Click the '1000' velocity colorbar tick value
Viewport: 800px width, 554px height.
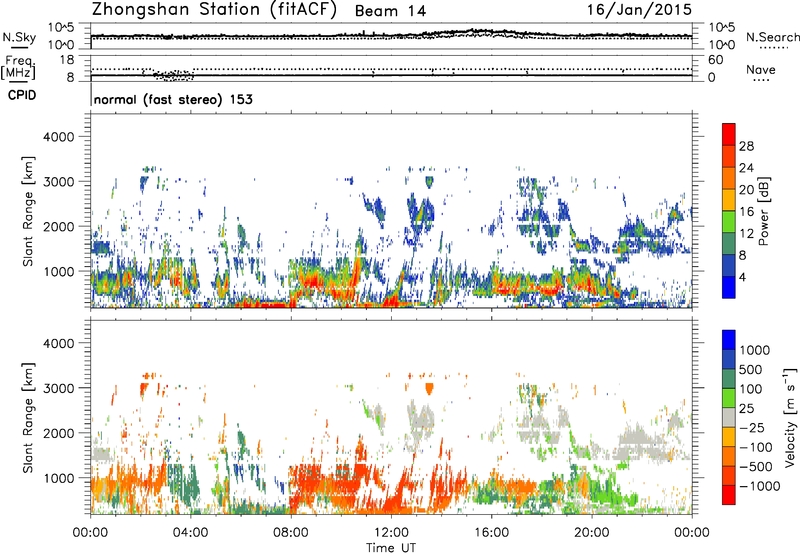click(755, 350)
